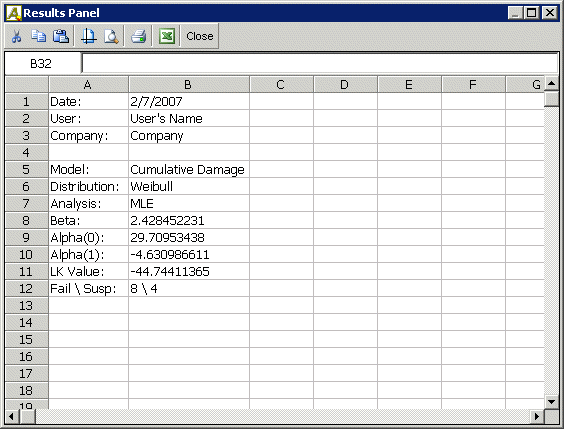
Task: Click the Close toolbar button
Action: 200,36
